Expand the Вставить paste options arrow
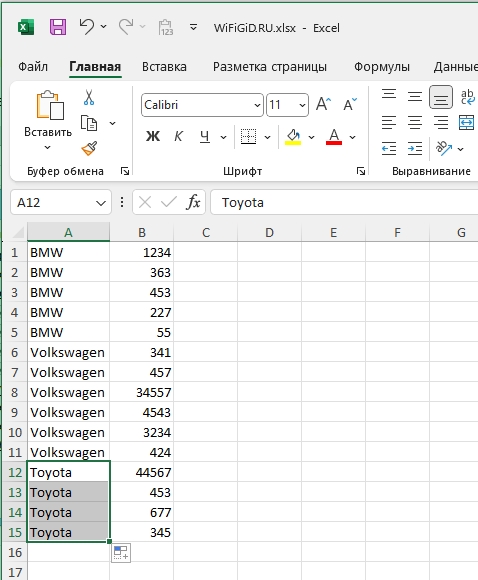This screenshot has width=478, height=580. (47, 148)
